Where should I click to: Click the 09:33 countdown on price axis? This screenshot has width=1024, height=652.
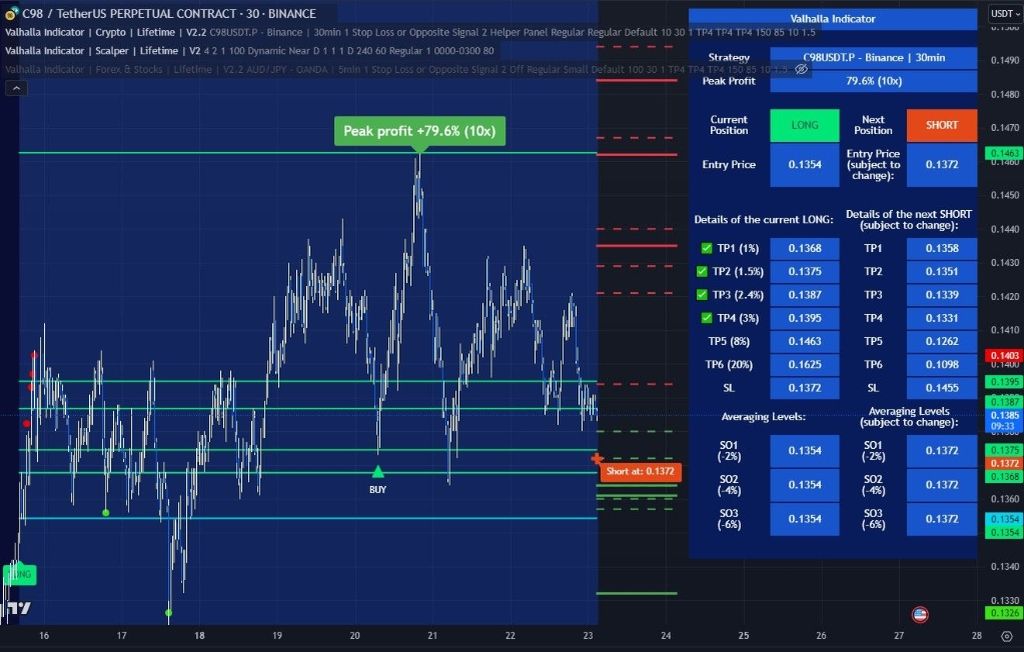[1004, 426]
